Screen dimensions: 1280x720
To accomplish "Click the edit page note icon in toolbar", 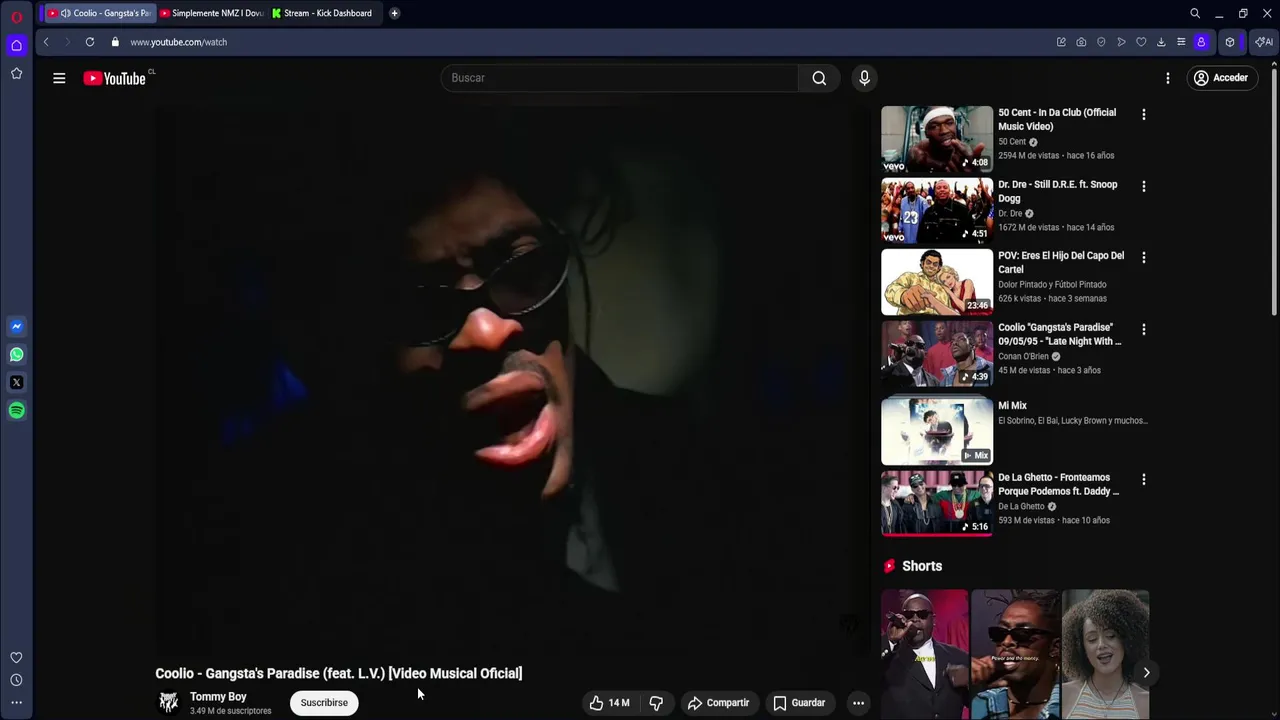I will [x=1061, y=42].
